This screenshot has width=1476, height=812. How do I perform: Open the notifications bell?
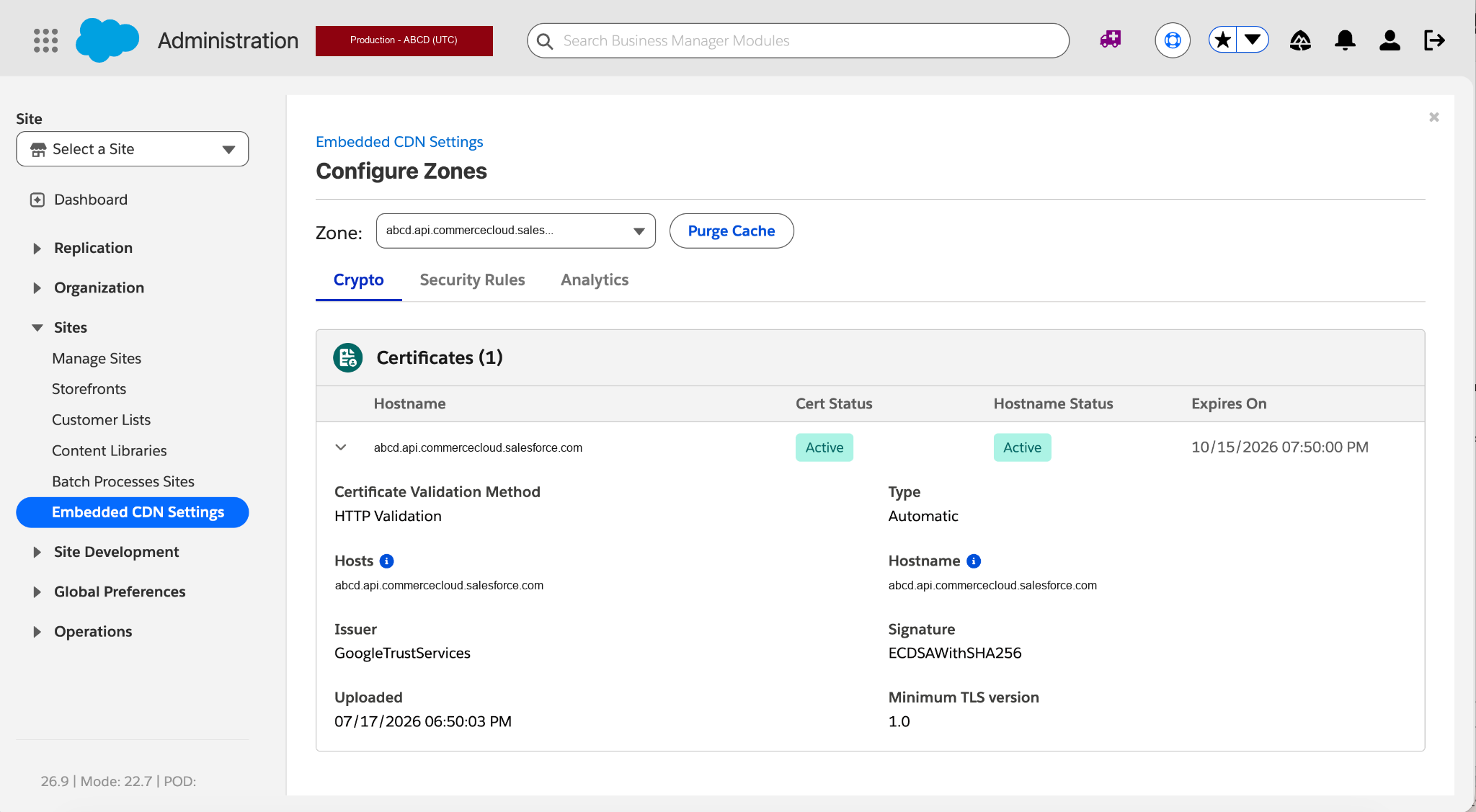1345,40
